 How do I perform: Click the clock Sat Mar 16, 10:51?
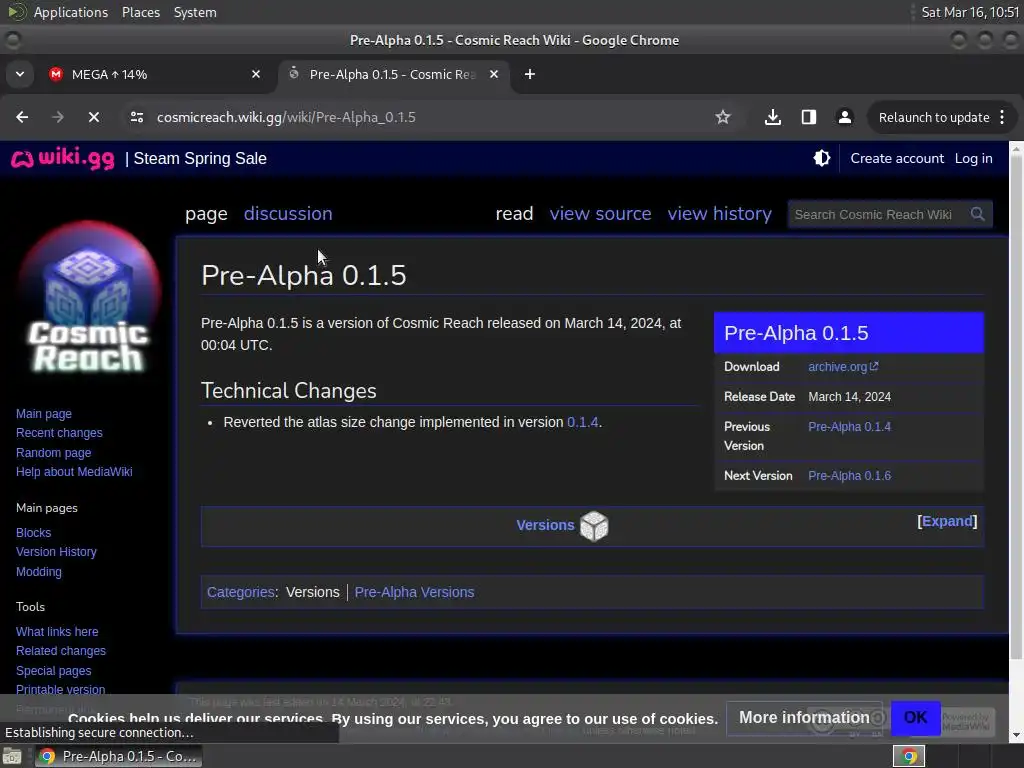pyautogui.click(x=970, y=12)
